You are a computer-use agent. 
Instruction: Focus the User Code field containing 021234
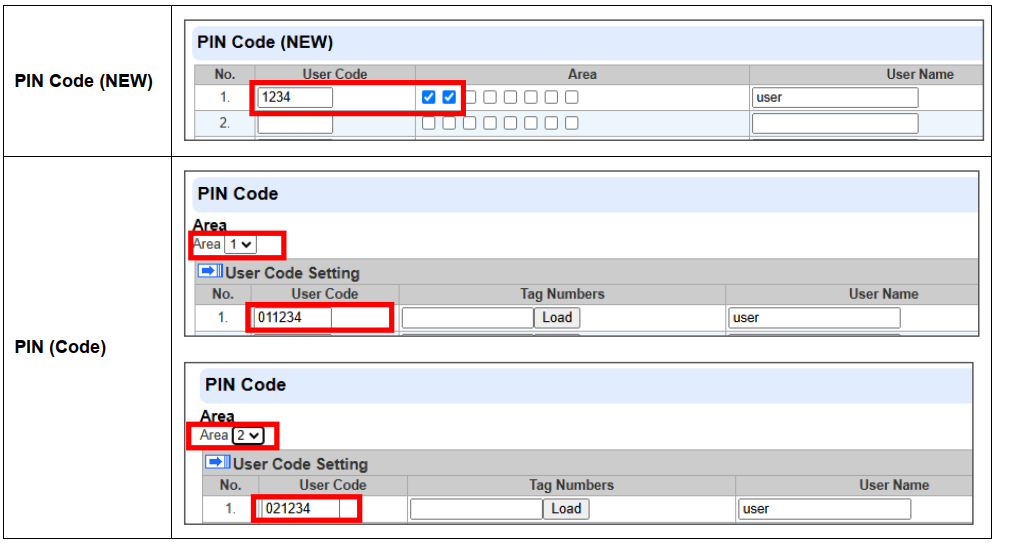pos(300,508)
